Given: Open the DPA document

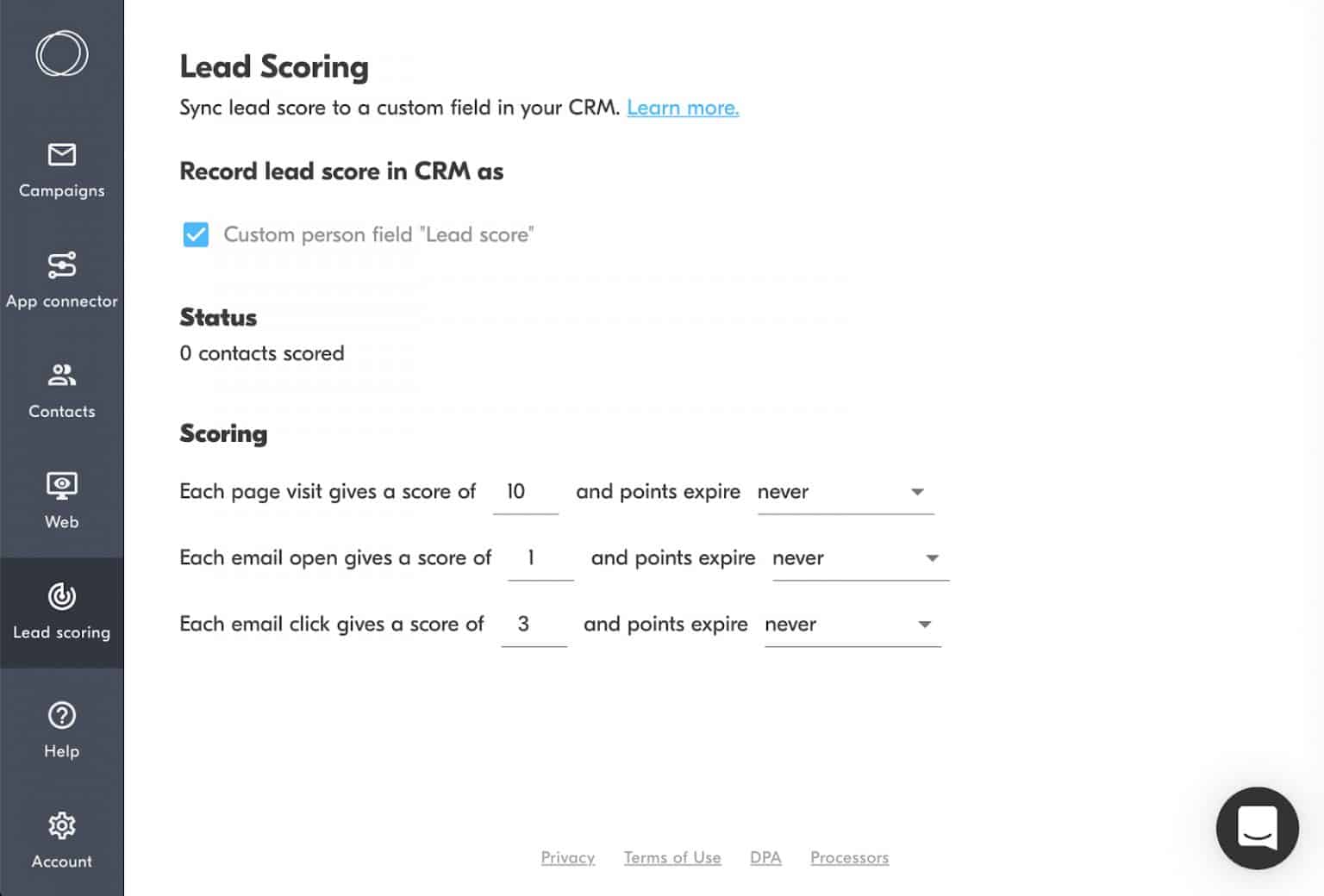Looking at the screenshot, I should pyautogui.click(x=765, y=857).
